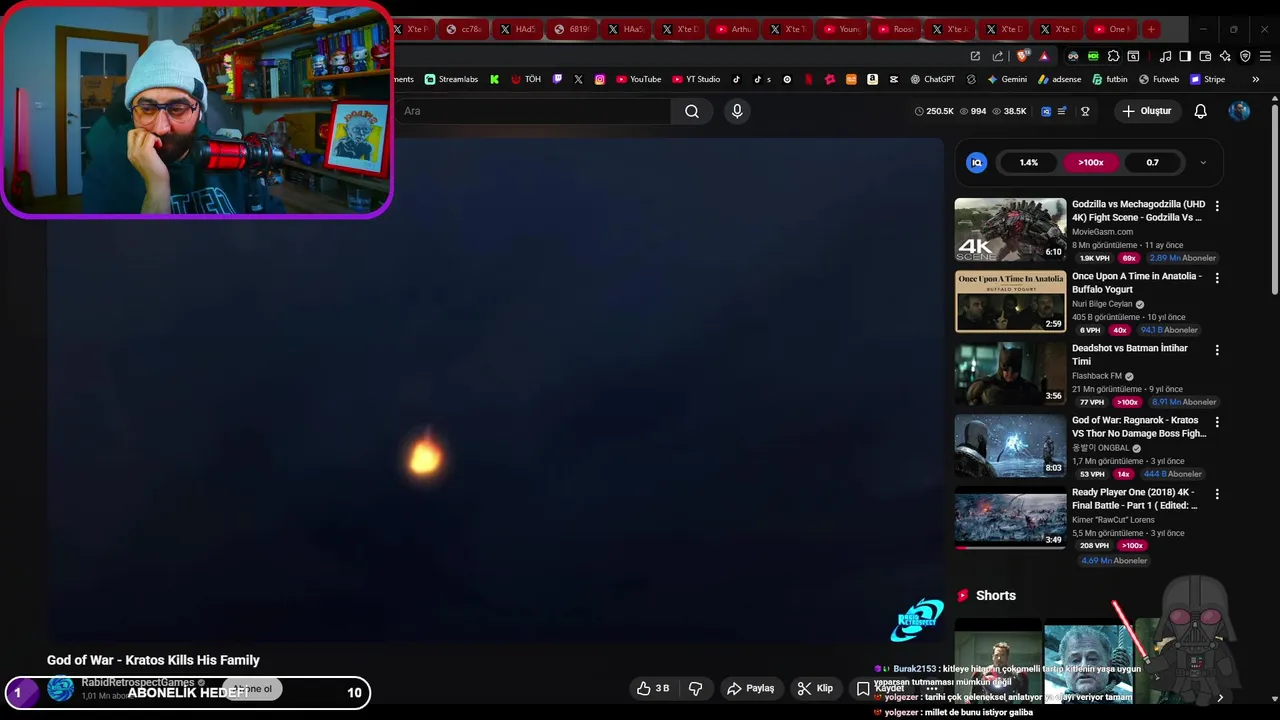Open the ChatGPT bookmark
Screen dimensions: 1280x720
coord(932,79)
